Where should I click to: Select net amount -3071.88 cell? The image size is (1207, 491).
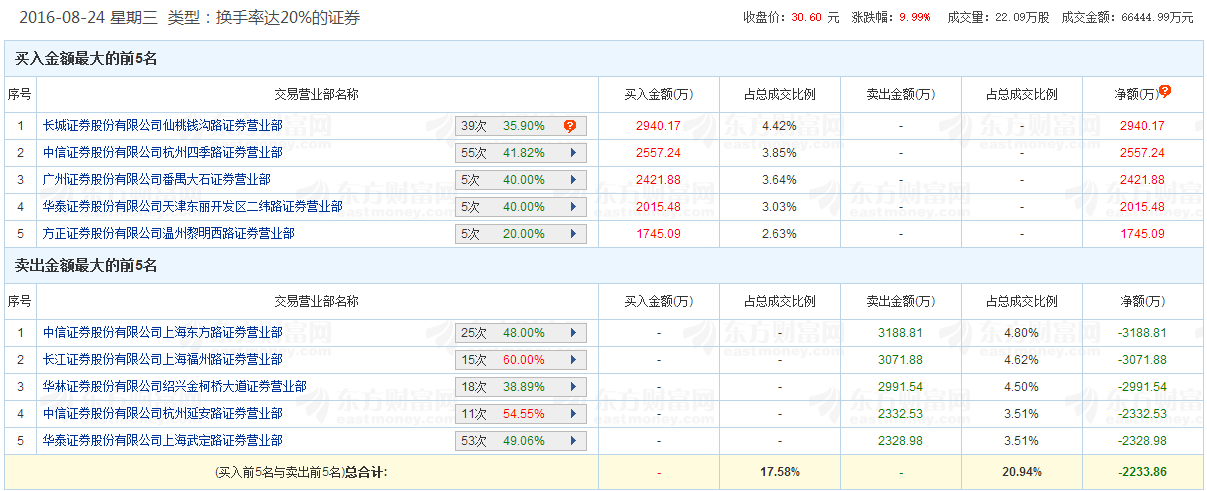(1142, 360)
